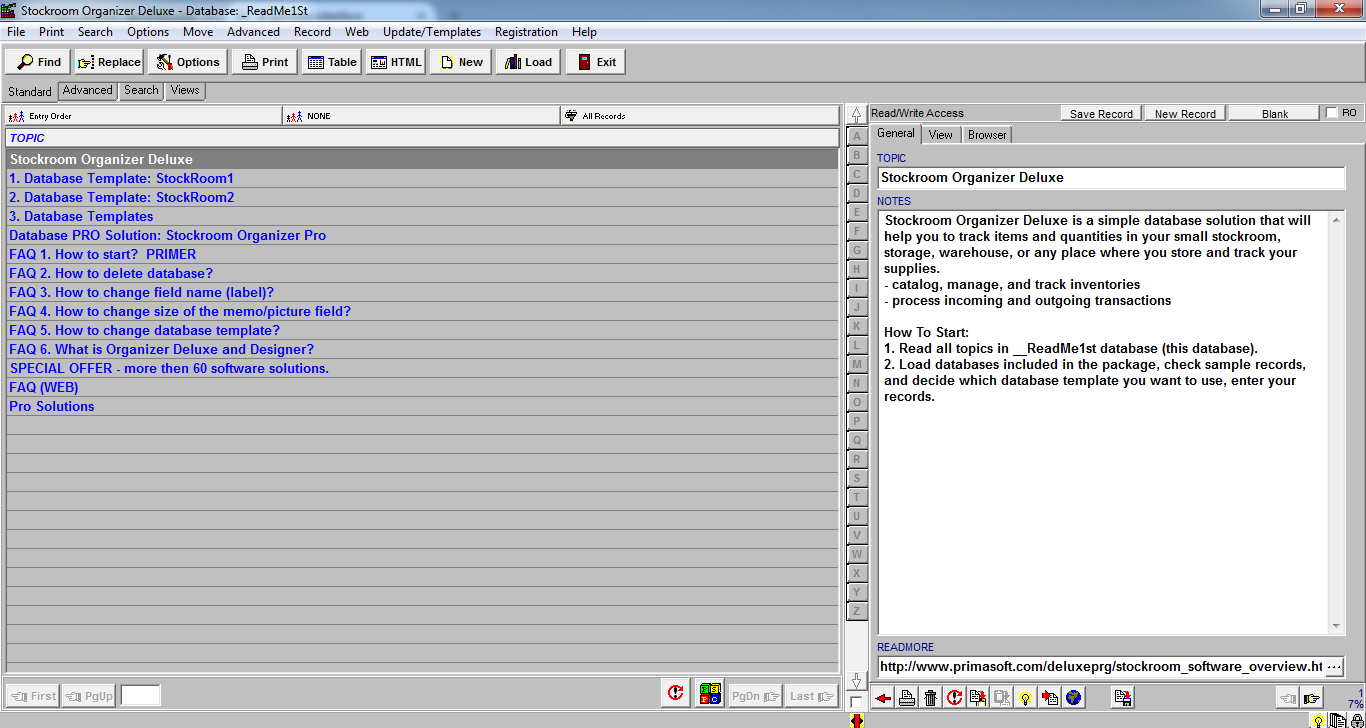1366x728 pixels.
Task: Click into the TOPIC input field
Action: (1111, 177)
